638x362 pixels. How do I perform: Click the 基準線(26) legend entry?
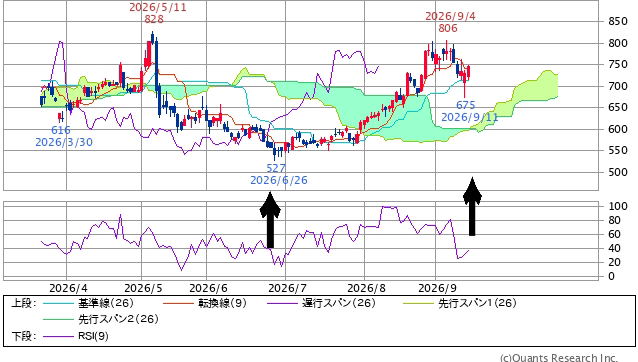pos(106,303)
